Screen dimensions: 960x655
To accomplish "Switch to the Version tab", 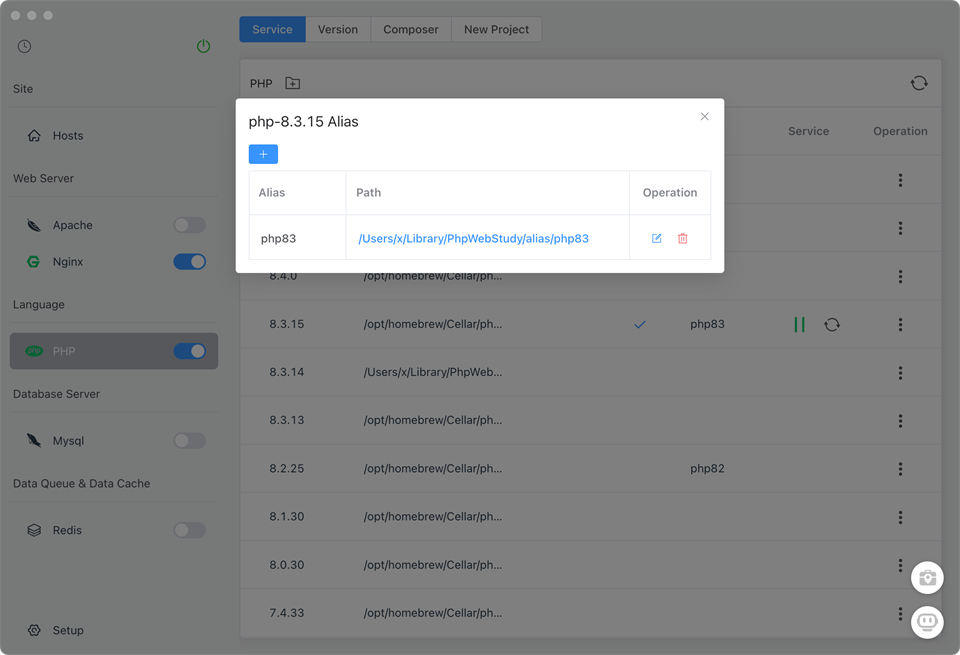I will coord(338,29).
